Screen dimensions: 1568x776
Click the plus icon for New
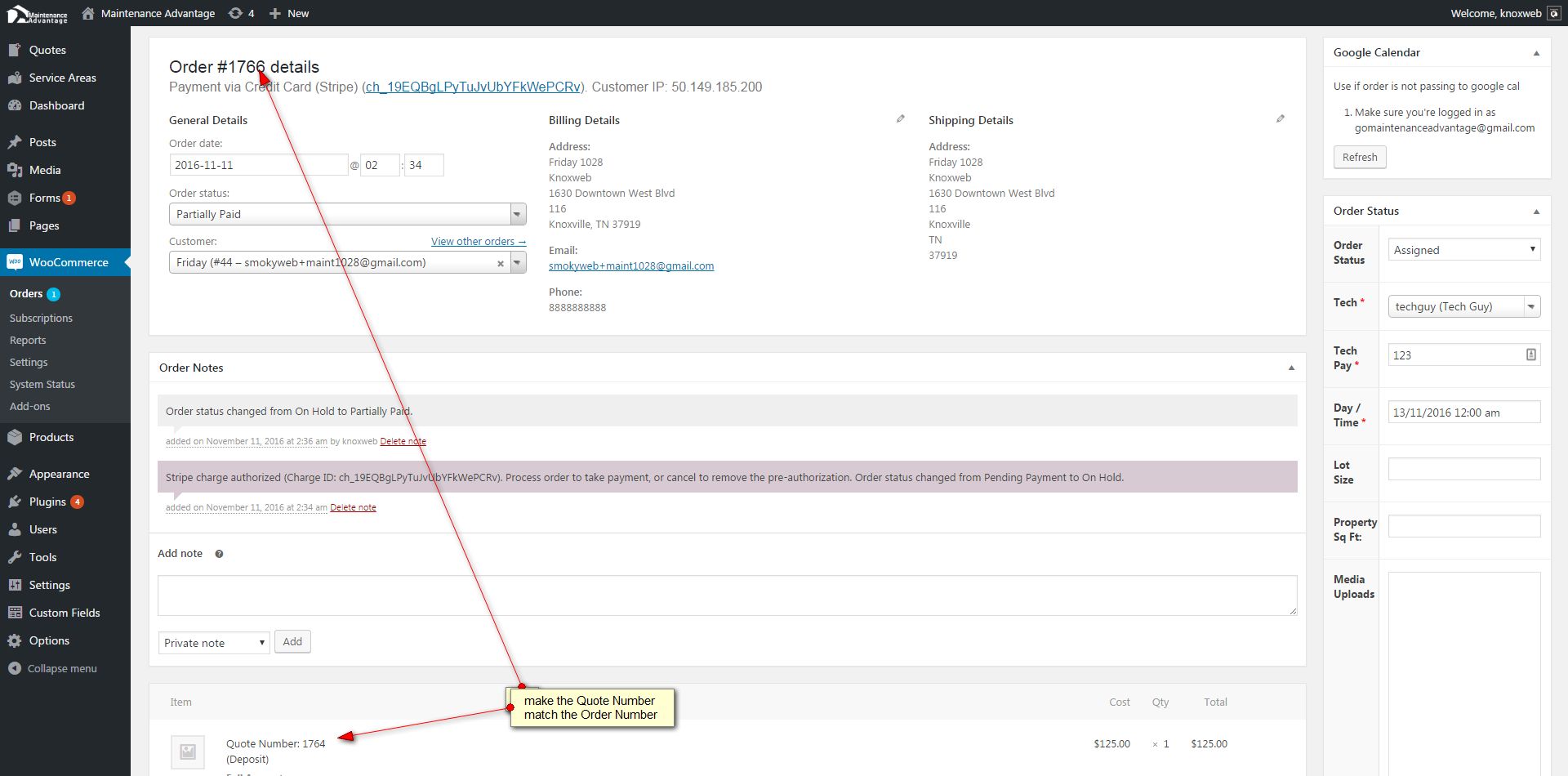275,13
